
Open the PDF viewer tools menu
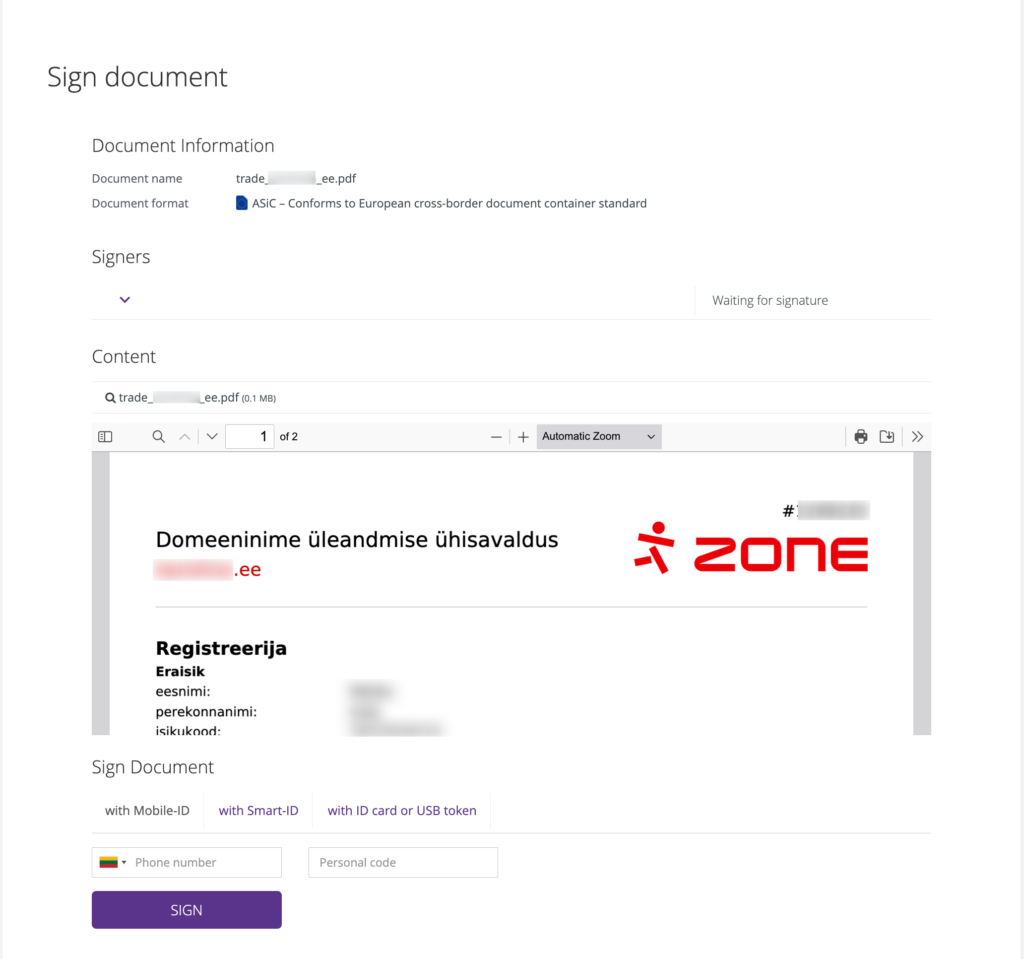[x=917, y=437]
